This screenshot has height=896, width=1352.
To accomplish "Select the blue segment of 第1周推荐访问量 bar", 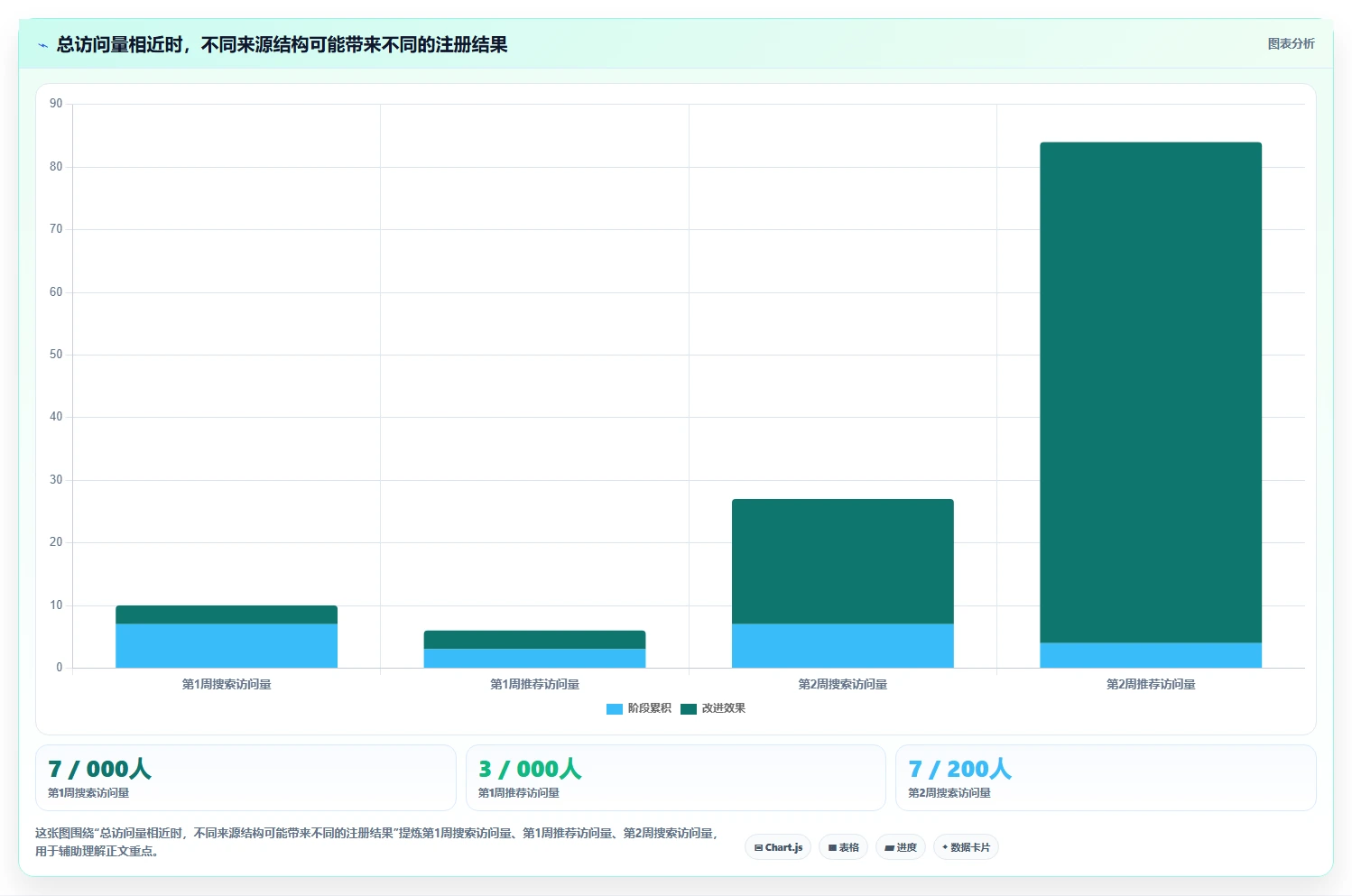I will click(534, 659).
